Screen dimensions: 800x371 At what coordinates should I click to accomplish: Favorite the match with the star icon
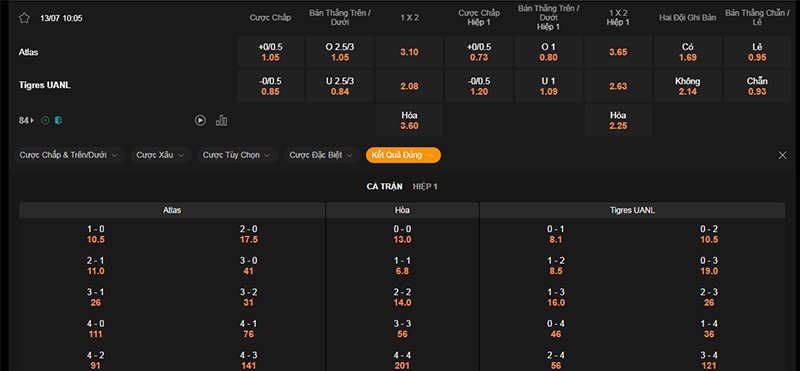(x=24, y=18)
